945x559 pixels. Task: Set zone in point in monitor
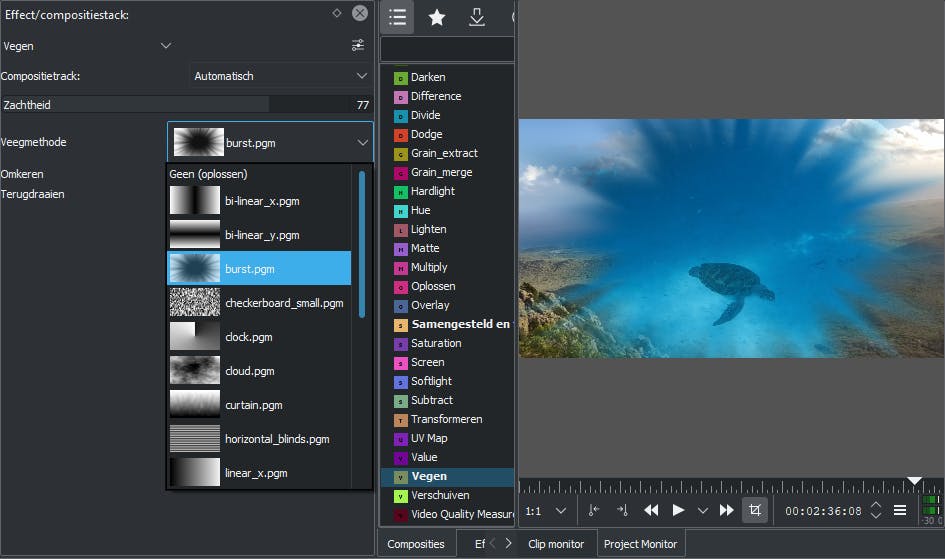click(x=594, y=510)
